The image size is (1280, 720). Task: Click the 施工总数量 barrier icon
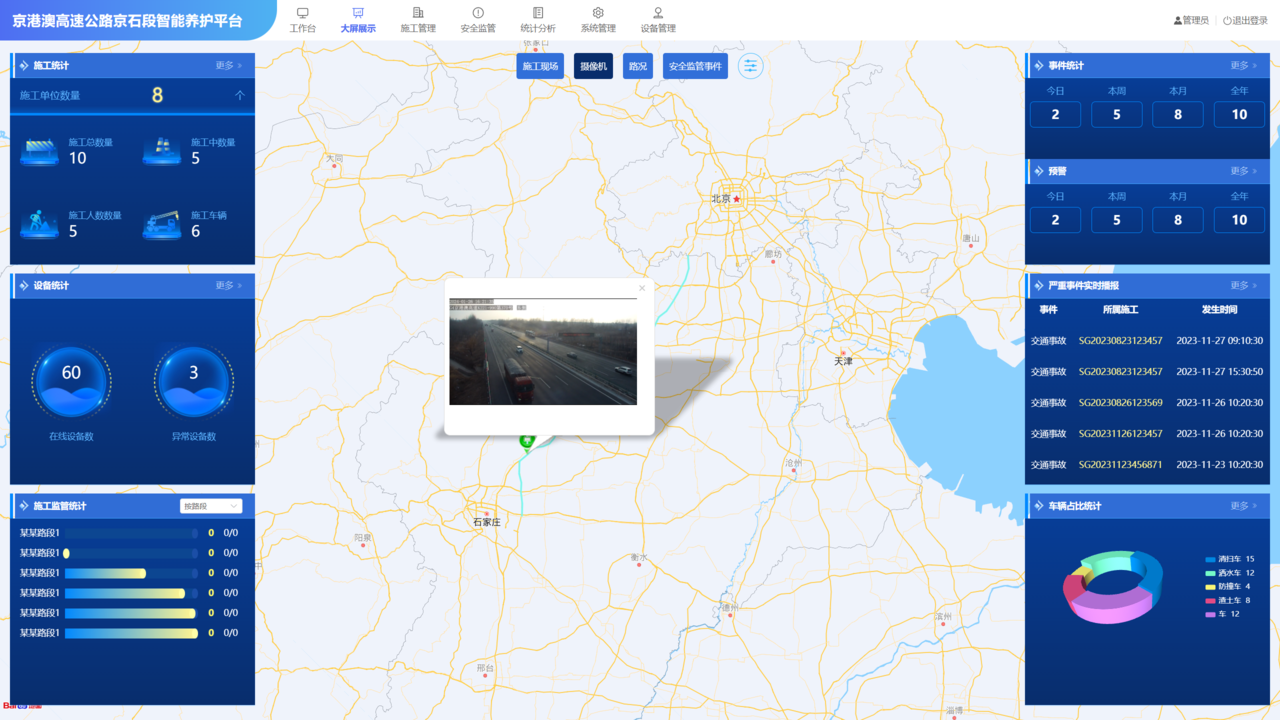40,151
